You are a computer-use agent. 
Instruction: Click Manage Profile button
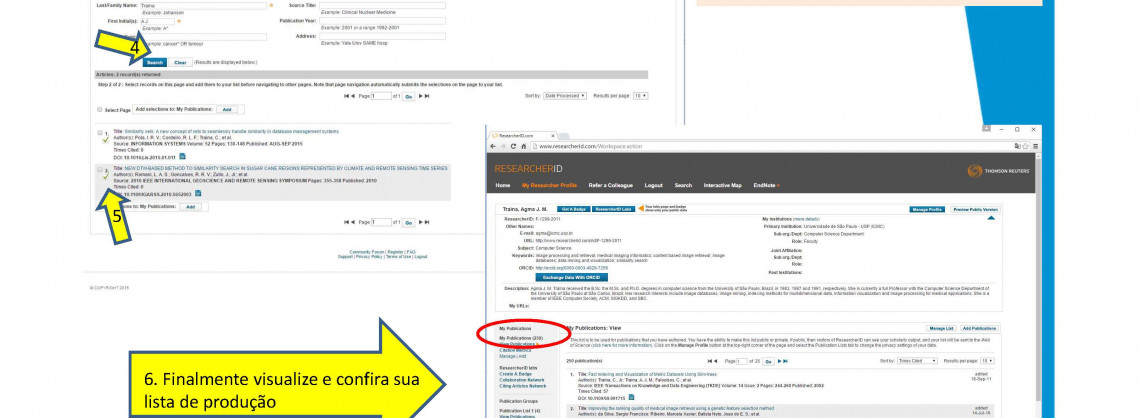tap(928, 209)
